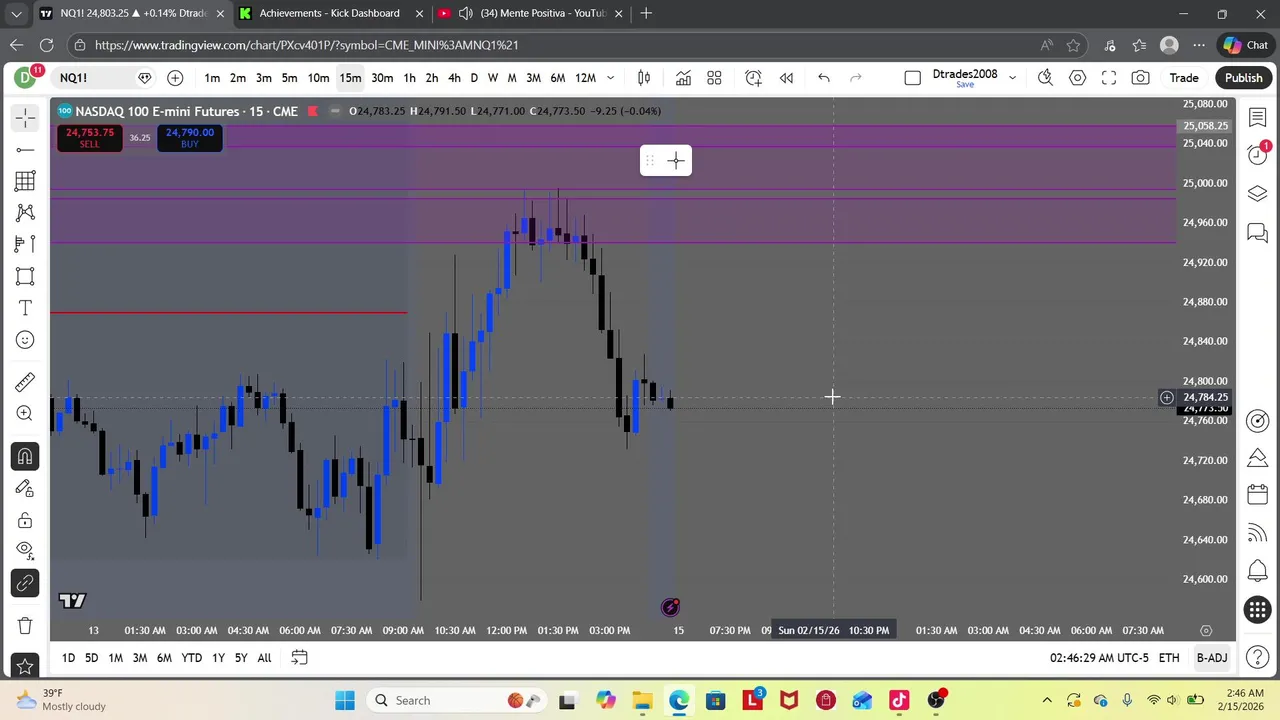The image size is (1280, 720).
Task: Open the patterns drawing tools
Action: point(25,213)
